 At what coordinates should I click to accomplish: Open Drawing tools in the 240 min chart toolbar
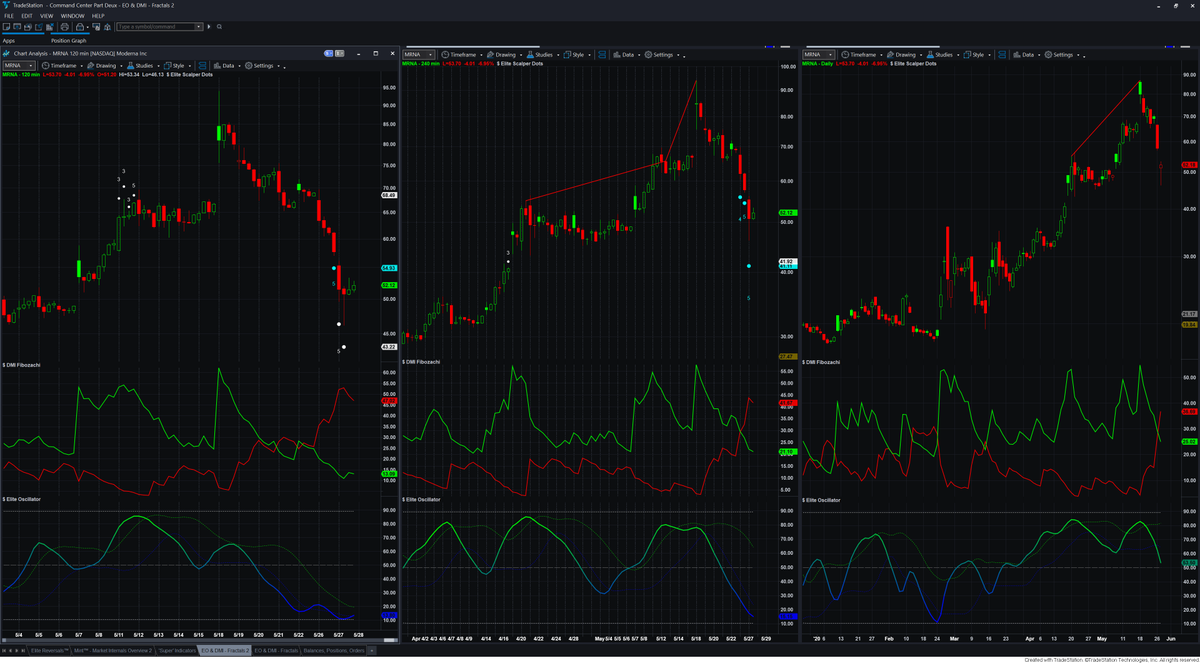point(503,55)
